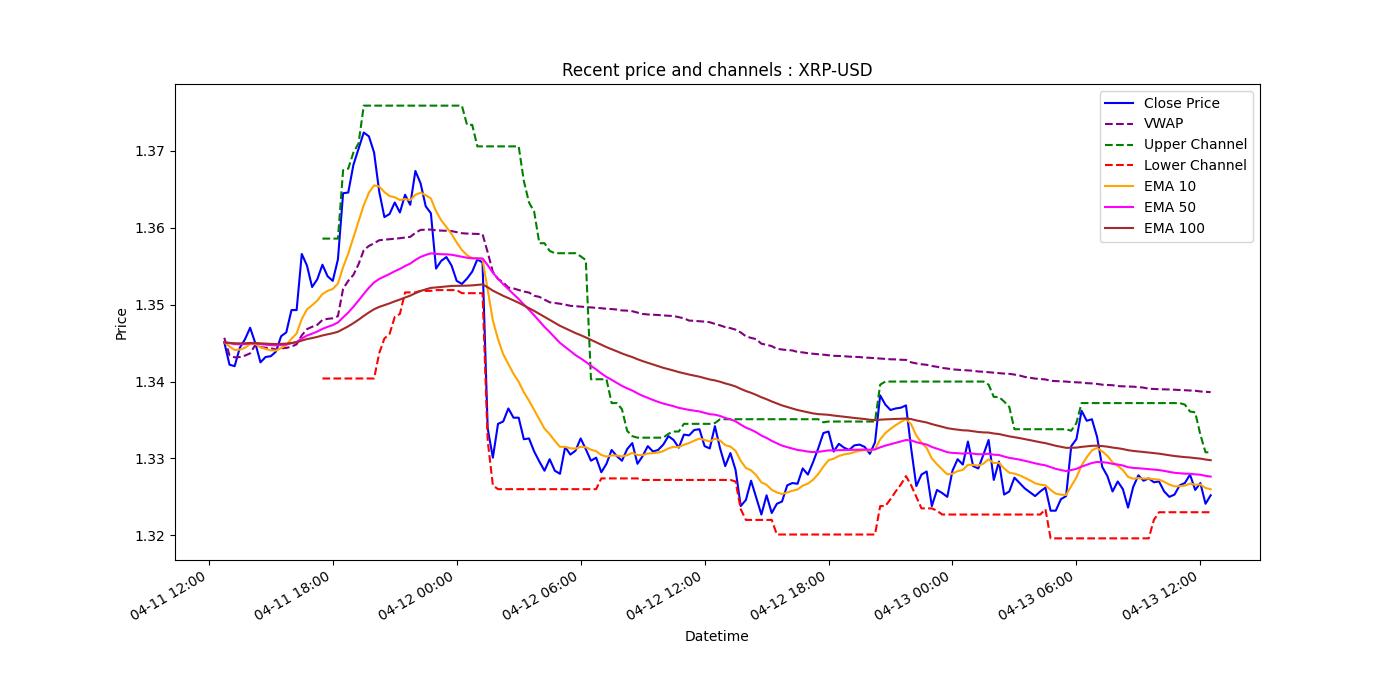Image resolution: width=1400 pixels, height=700 pixels.
Task: Click the 'EMA 10' legend label
Action: pyautogui.click(x=1169, y=187)
